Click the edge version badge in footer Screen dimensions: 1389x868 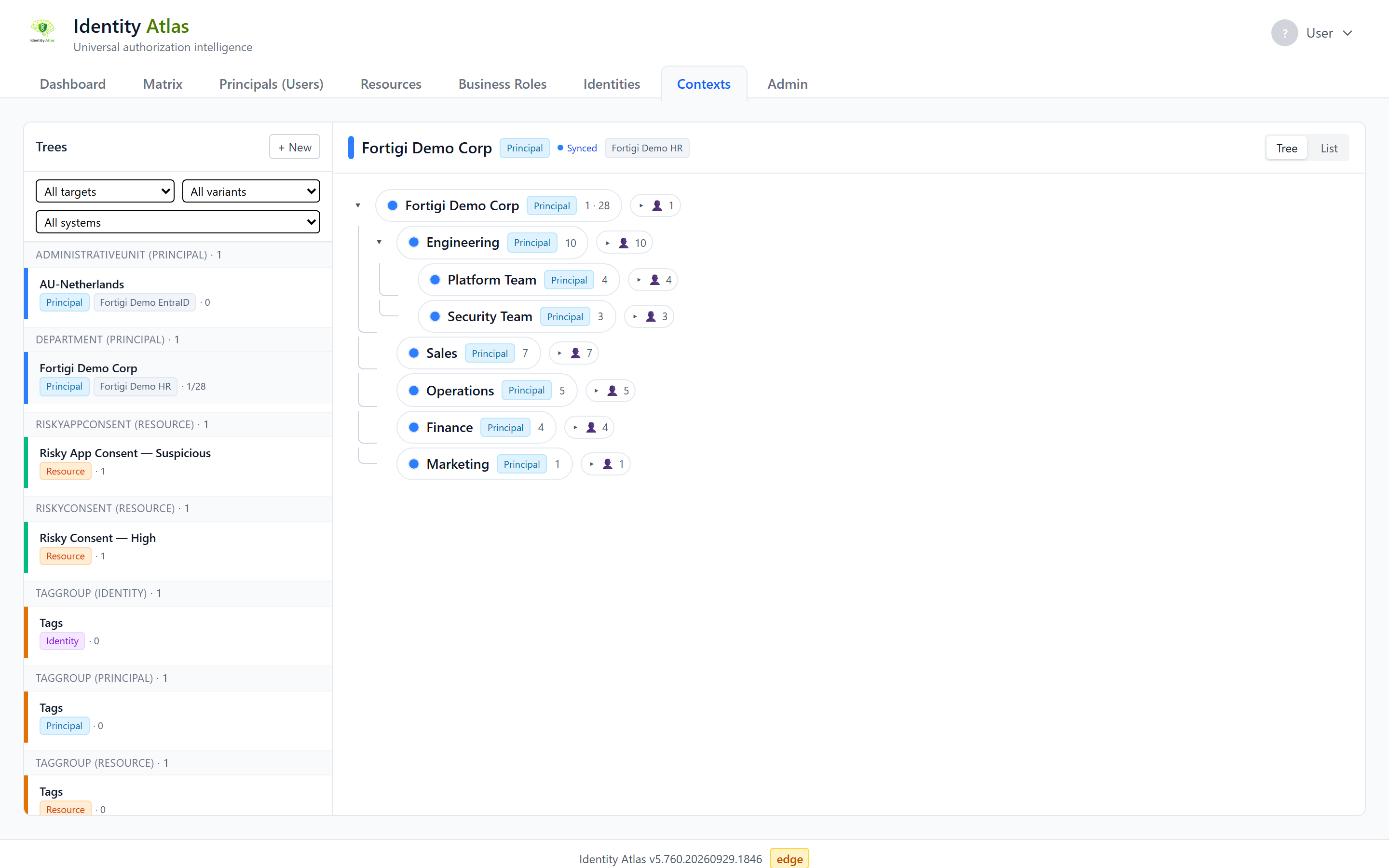tap(789, 859)
